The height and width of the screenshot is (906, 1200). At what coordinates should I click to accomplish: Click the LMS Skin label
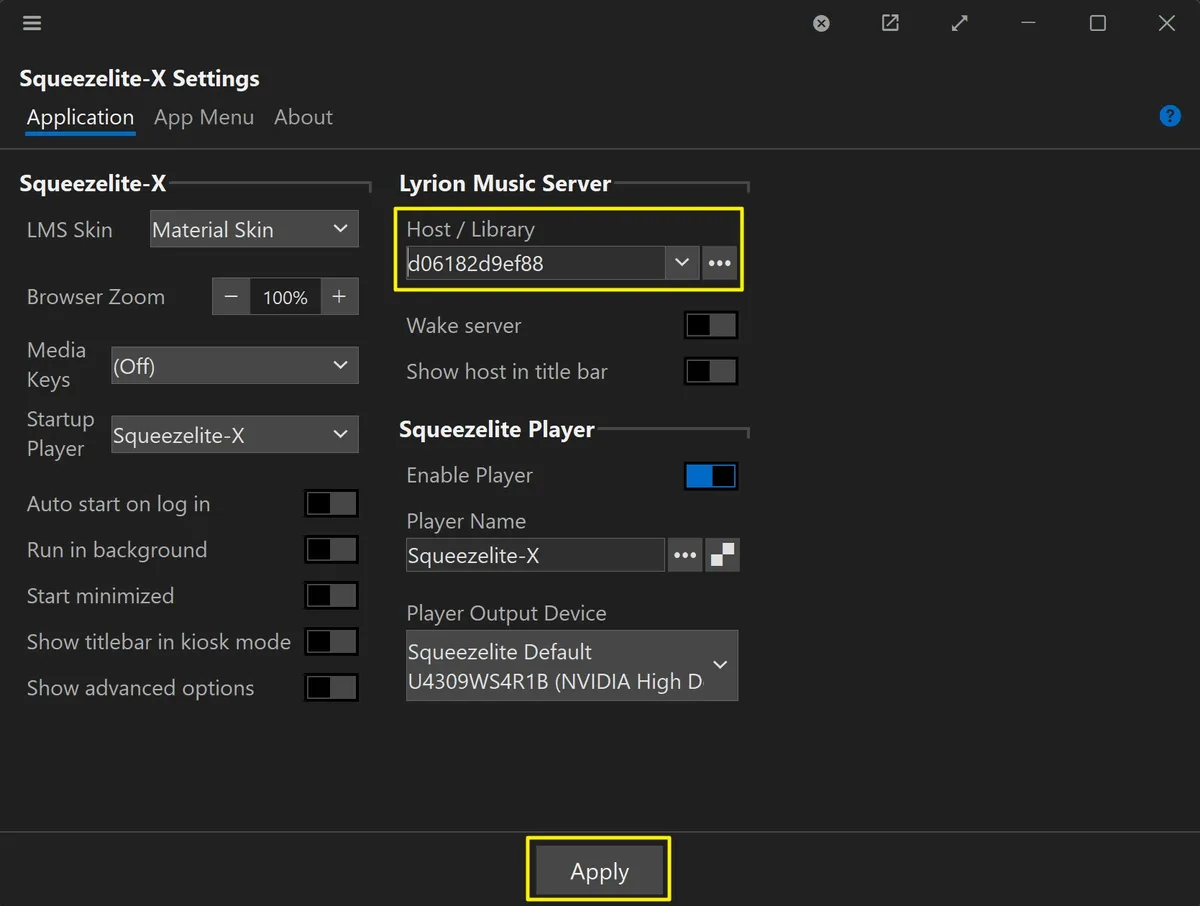(x=70, y=229)
